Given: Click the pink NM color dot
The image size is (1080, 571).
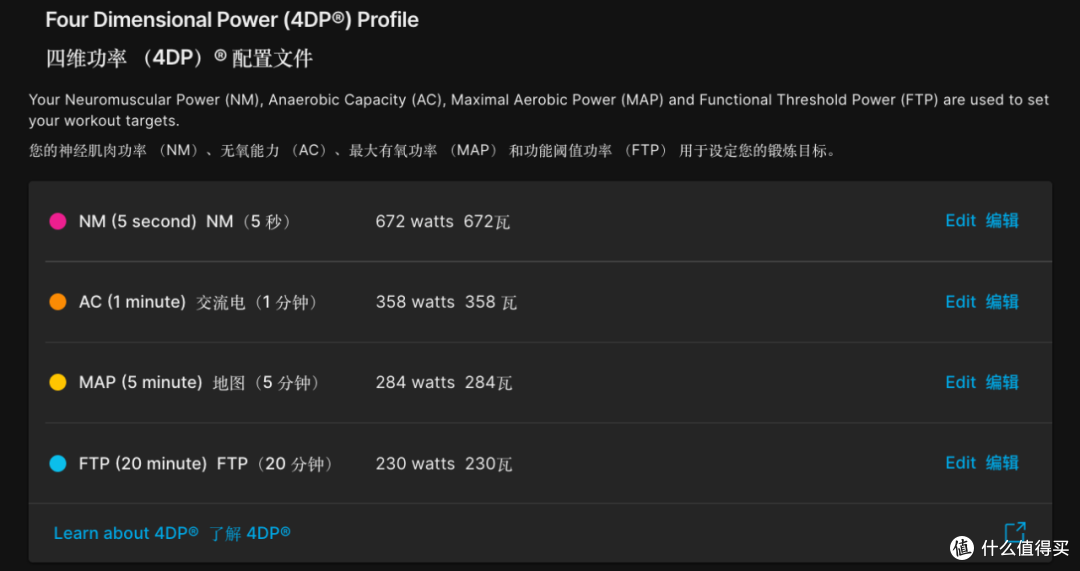Looking at the screenshot, I should pos(58,221).
